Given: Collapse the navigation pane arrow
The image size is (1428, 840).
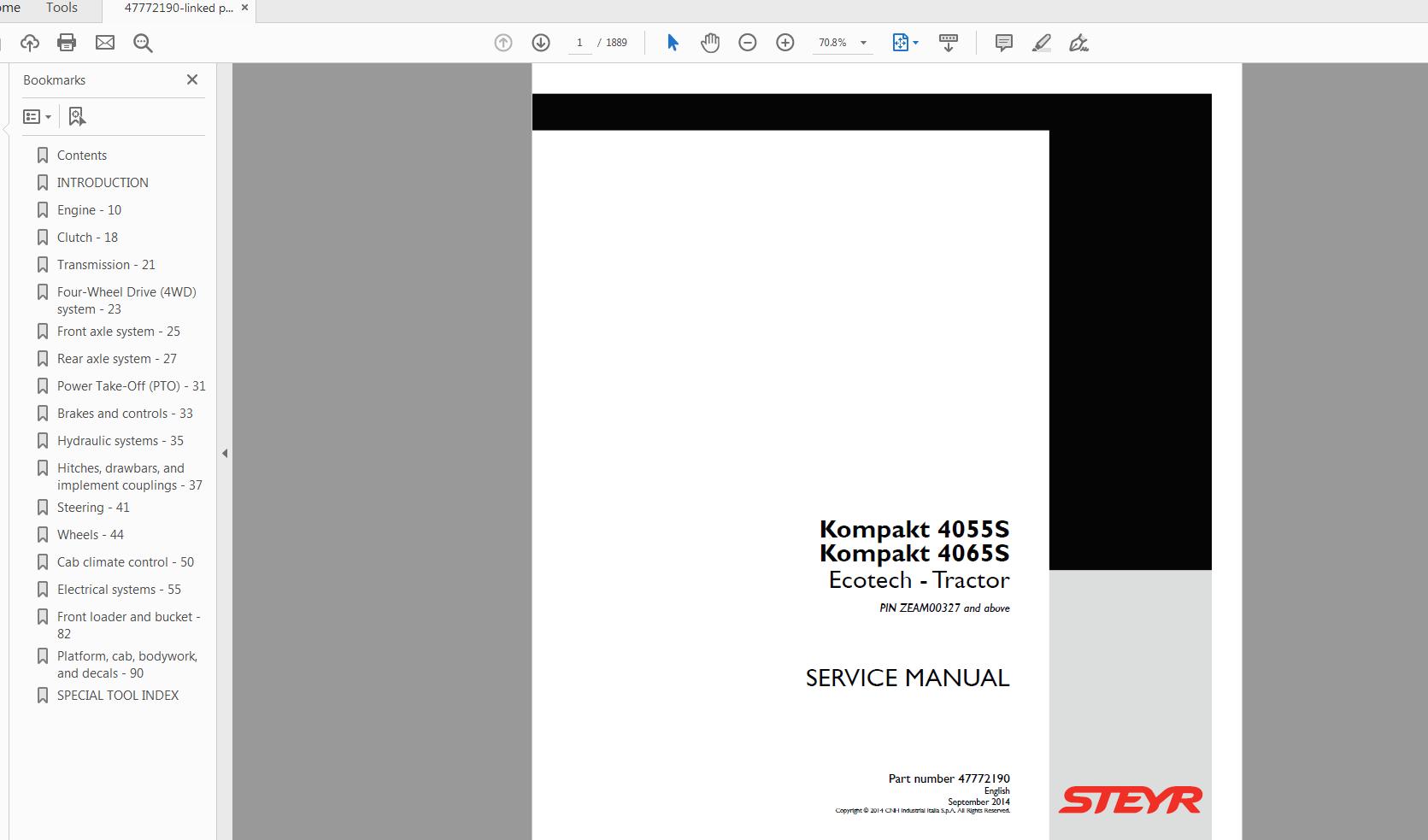Looking at the screenshot, I should click(225, 453).
